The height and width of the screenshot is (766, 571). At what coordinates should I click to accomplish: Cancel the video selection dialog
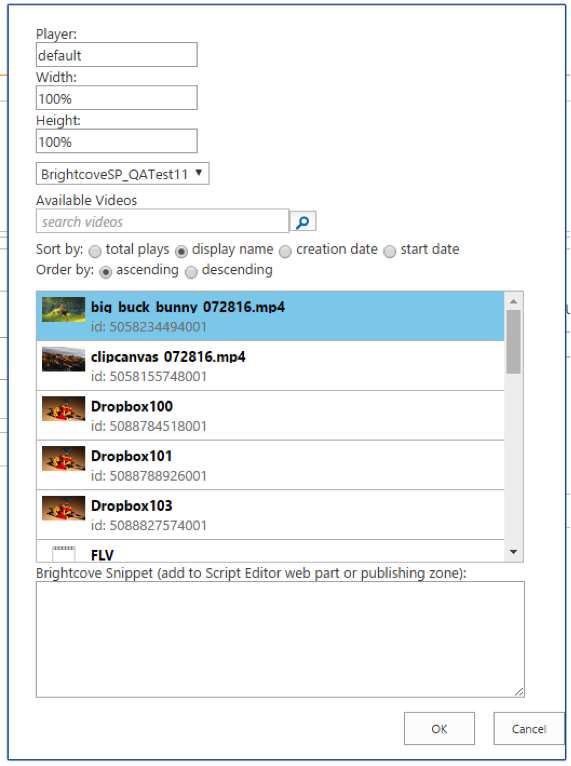pos(529,729)
